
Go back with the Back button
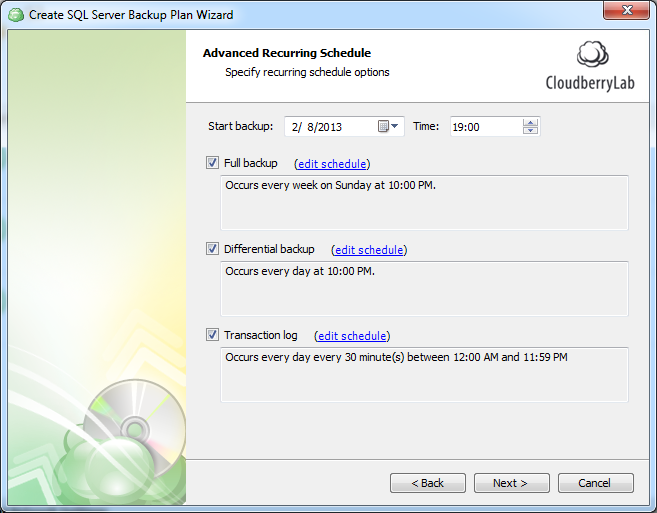pyautogui.click(x=428, y=483)
